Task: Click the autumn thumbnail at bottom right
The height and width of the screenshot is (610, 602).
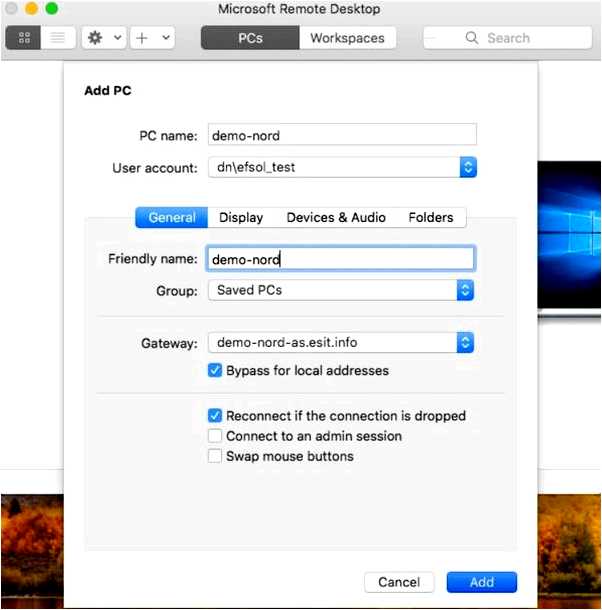Action: (x=569, y=550)
